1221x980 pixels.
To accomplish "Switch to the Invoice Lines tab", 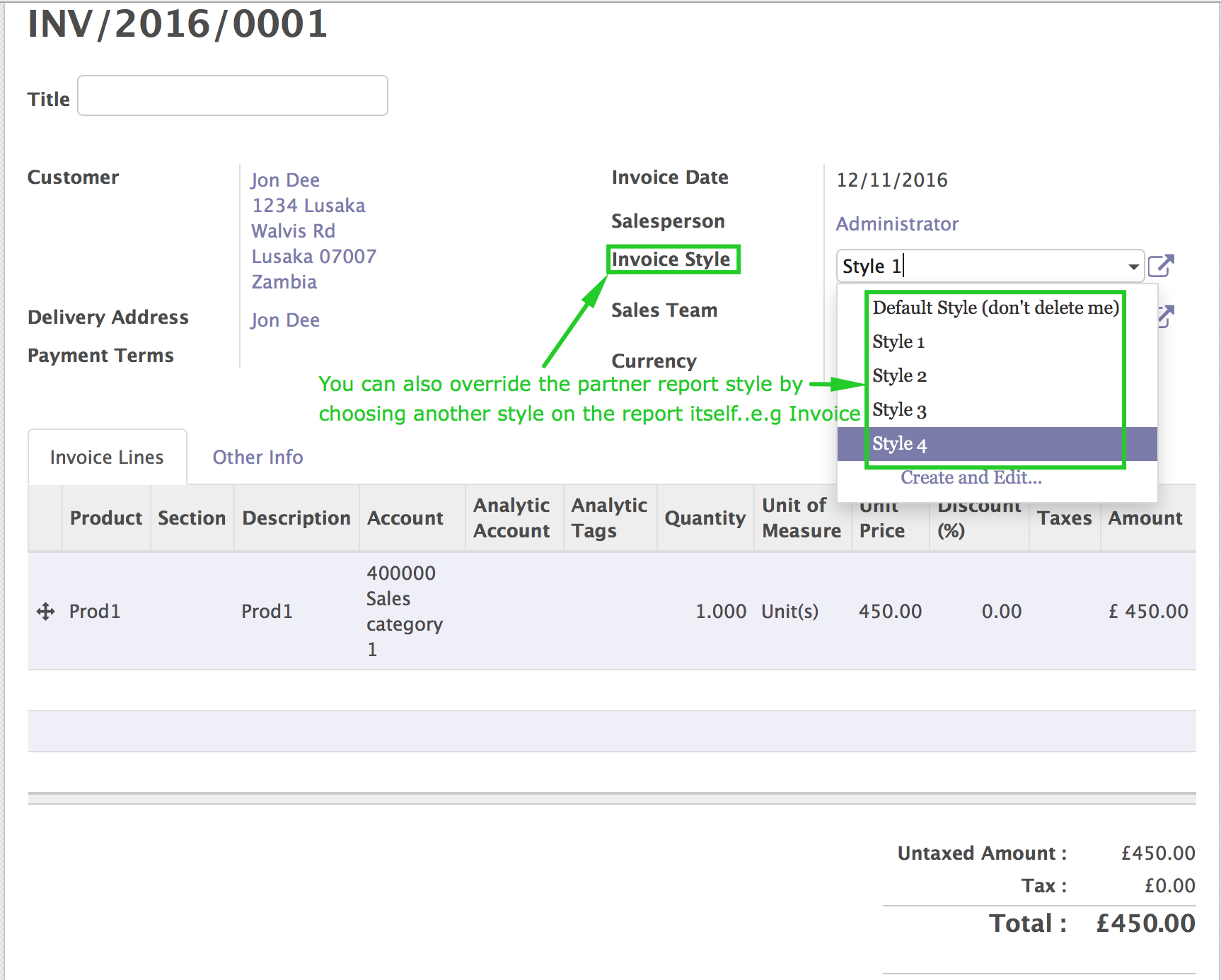I will point(107,457).
